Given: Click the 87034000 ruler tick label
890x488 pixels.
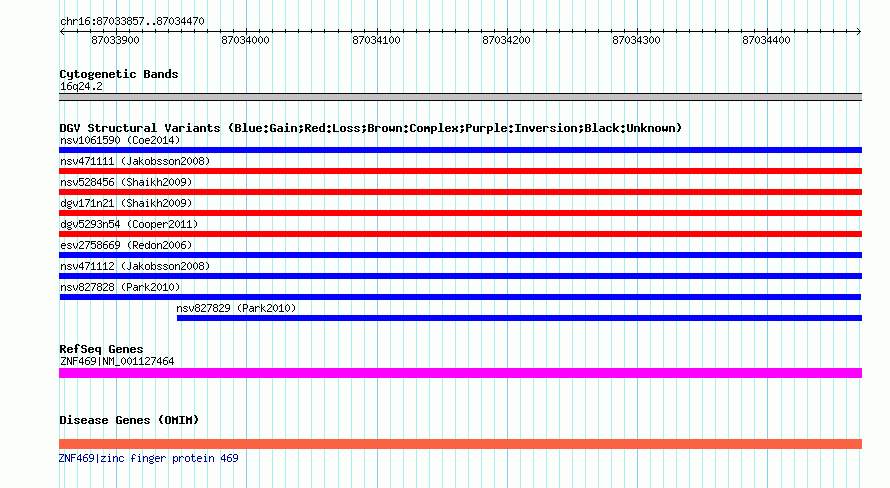Looking at the screenshot, I should [x=245, y=40].
